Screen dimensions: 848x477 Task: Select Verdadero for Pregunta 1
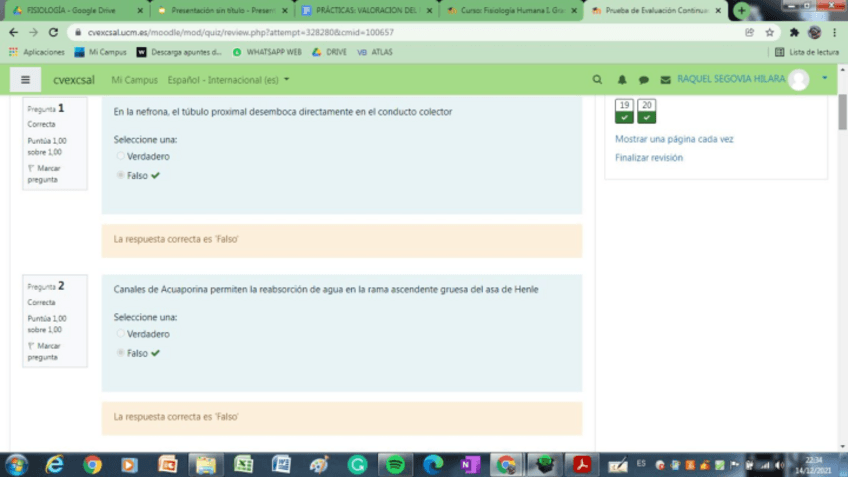120,156
